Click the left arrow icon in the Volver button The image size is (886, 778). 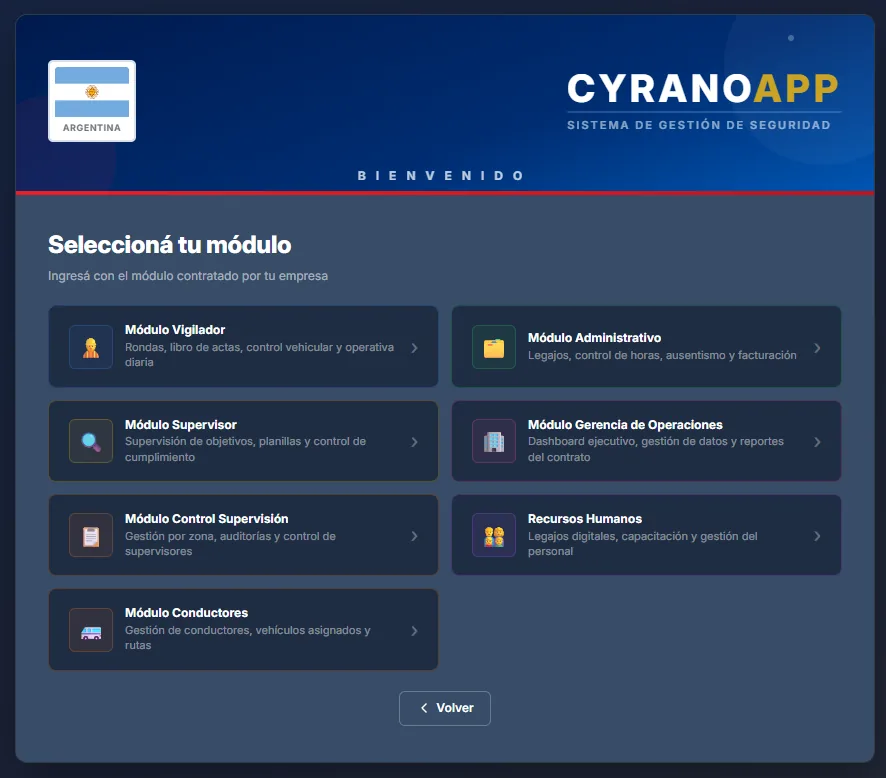tap(424, 708)
